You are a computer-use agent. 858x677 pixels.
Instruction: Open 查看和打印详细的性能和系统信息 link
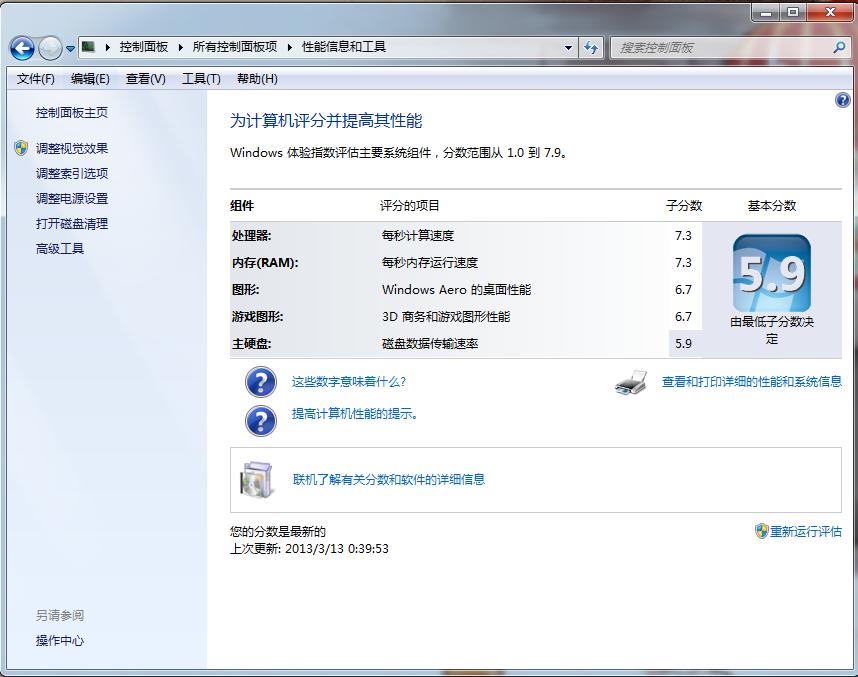pos(752,381)
